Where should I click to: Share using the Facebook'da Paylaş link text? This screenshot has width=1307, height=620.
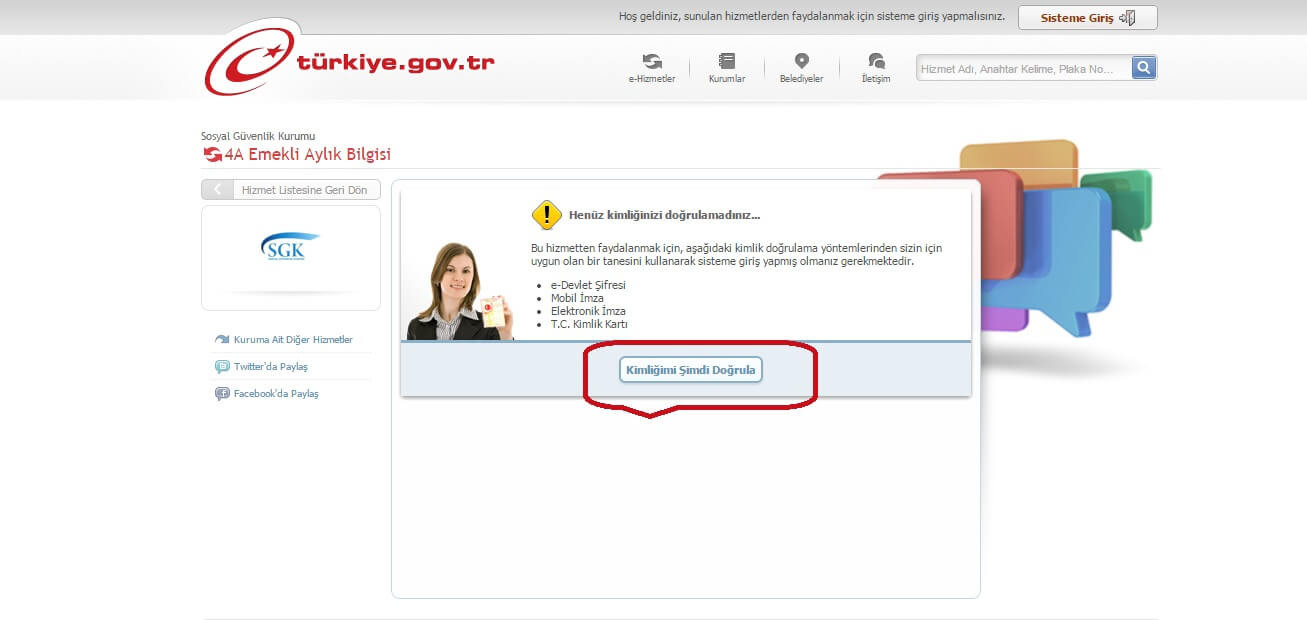[x=276, y=394]
